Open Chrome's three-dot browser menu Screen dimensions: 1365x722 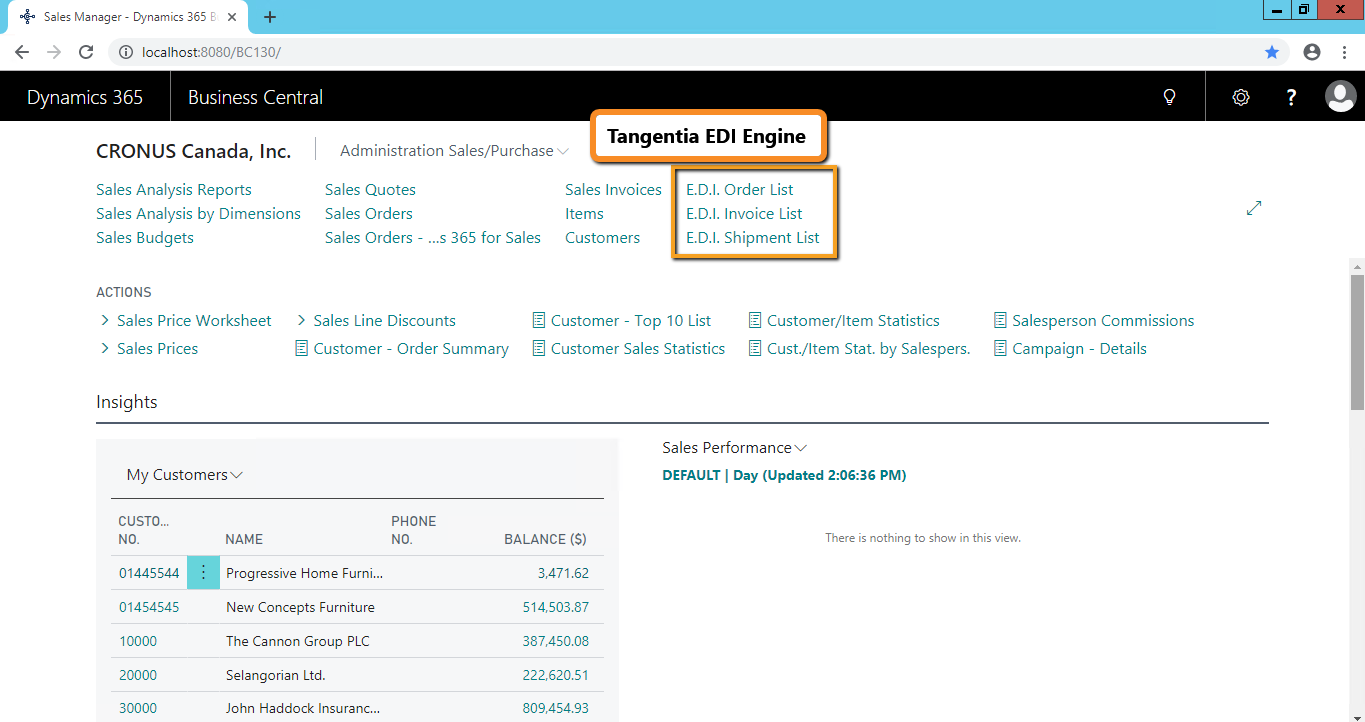[1345, 52]
